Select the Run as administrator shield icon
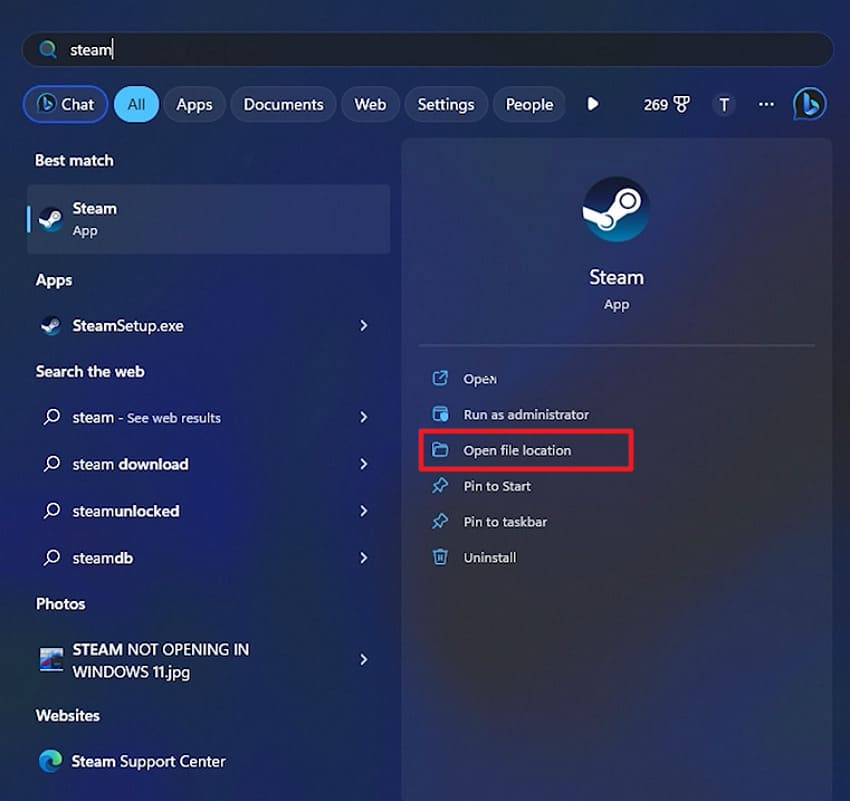This screenshot has width=850, height=801. tap(440, 414)
